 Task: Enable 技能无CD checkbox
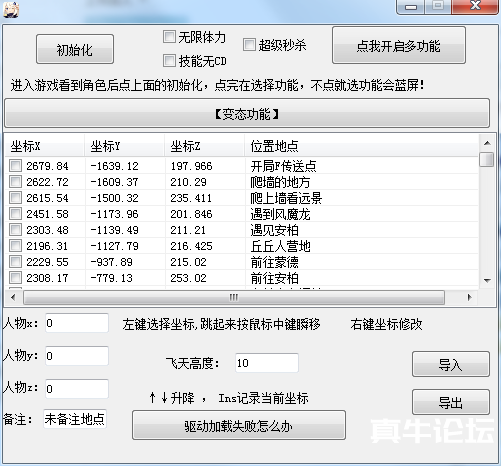[169, 61]
